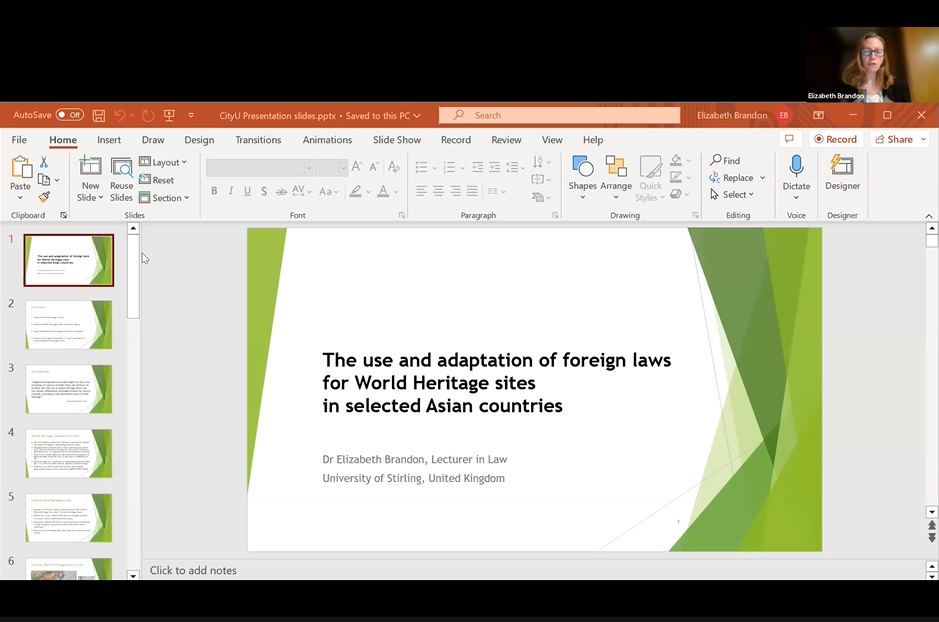This screenshot has width=939, height=622.
Task: Open the Select dropdown in Editing
Action: click(734, 195)
